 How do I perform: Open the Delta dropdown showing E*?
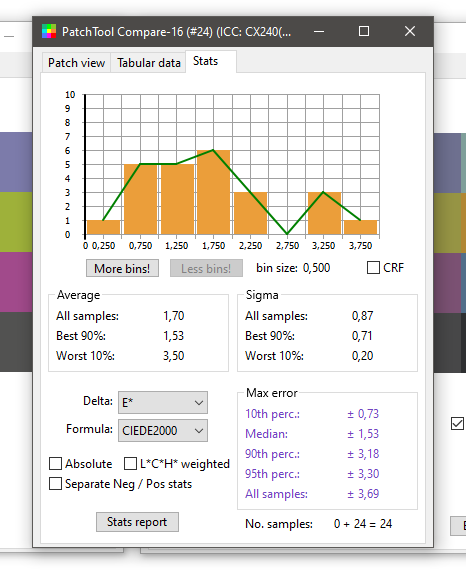pyautogui.click(x=163, y=402)
